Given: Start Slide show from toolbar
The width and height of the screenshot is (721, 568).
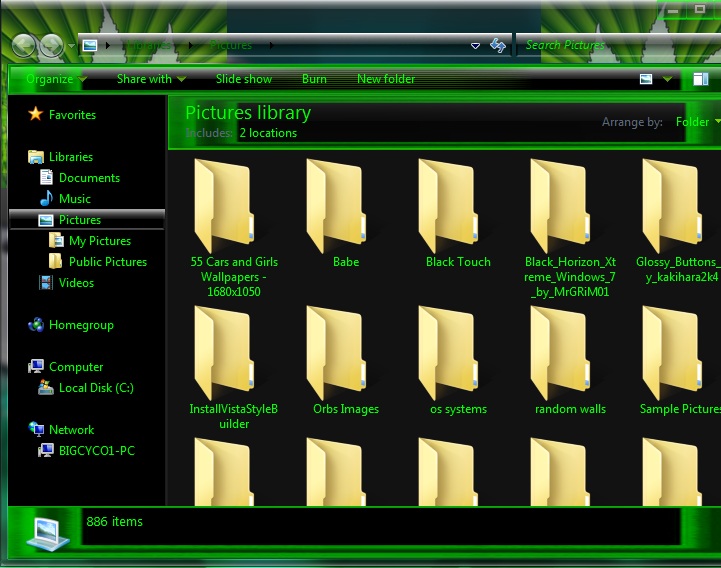Looking at the screenshot, I should coord(244,79).
